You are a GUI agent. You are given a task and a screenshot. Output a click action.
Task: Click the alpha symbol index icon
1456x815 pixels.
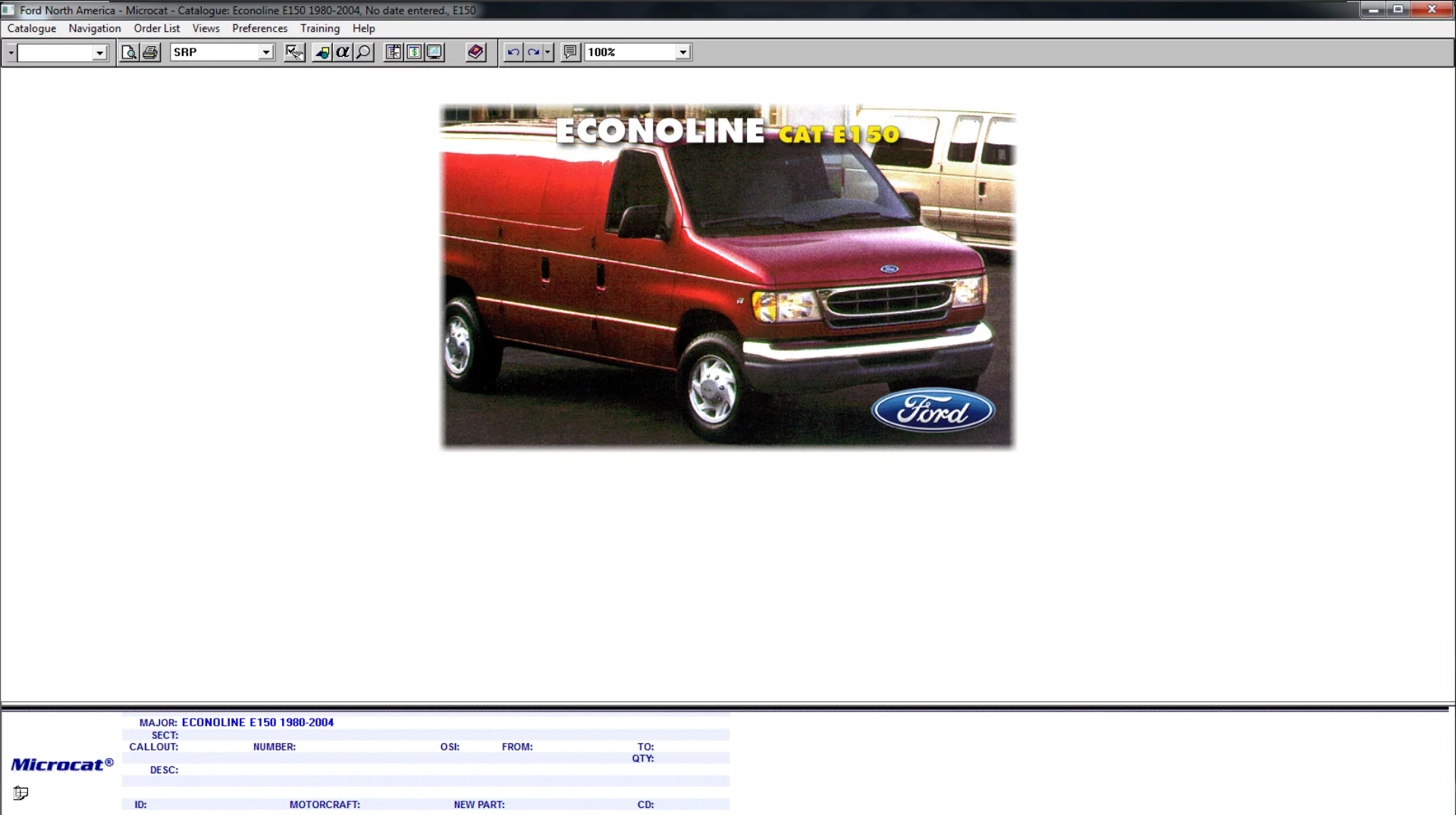click(x=343, y=52)
